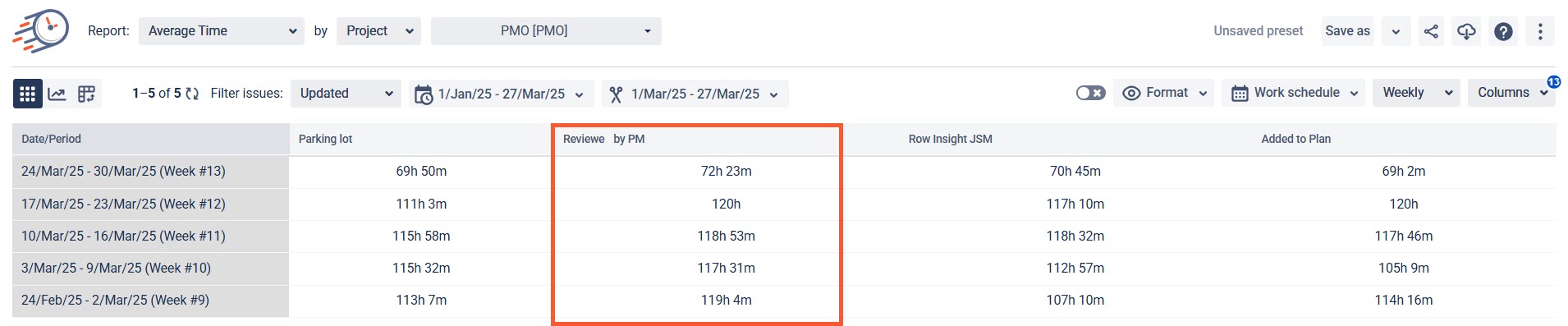
Task: Click the 13 badge on Columns
Action: [x=1553, y=81]
